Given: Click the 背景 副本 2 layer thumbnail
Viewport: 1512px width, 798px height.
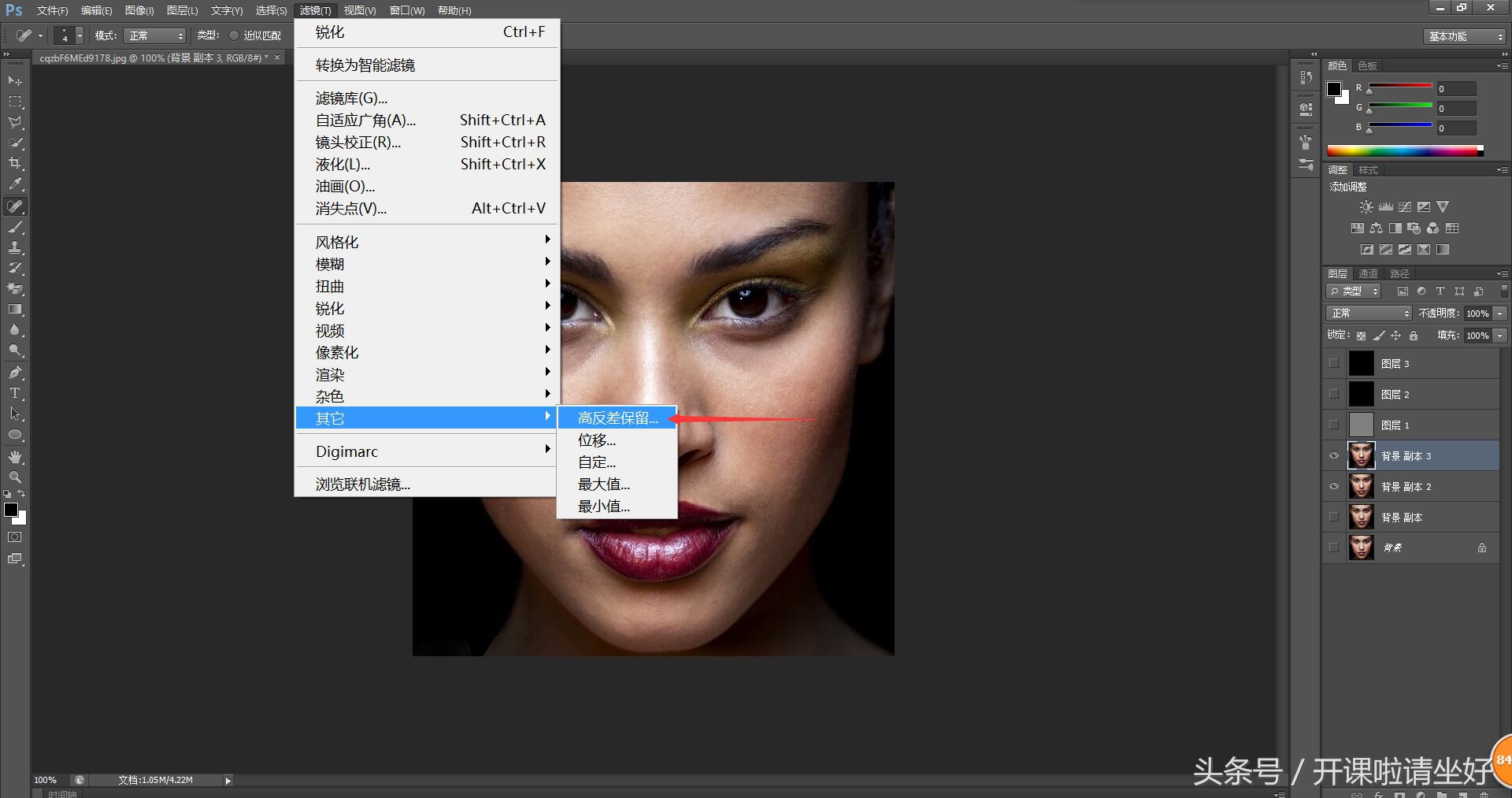Looking at the screenshot, I should [1361, 487].
